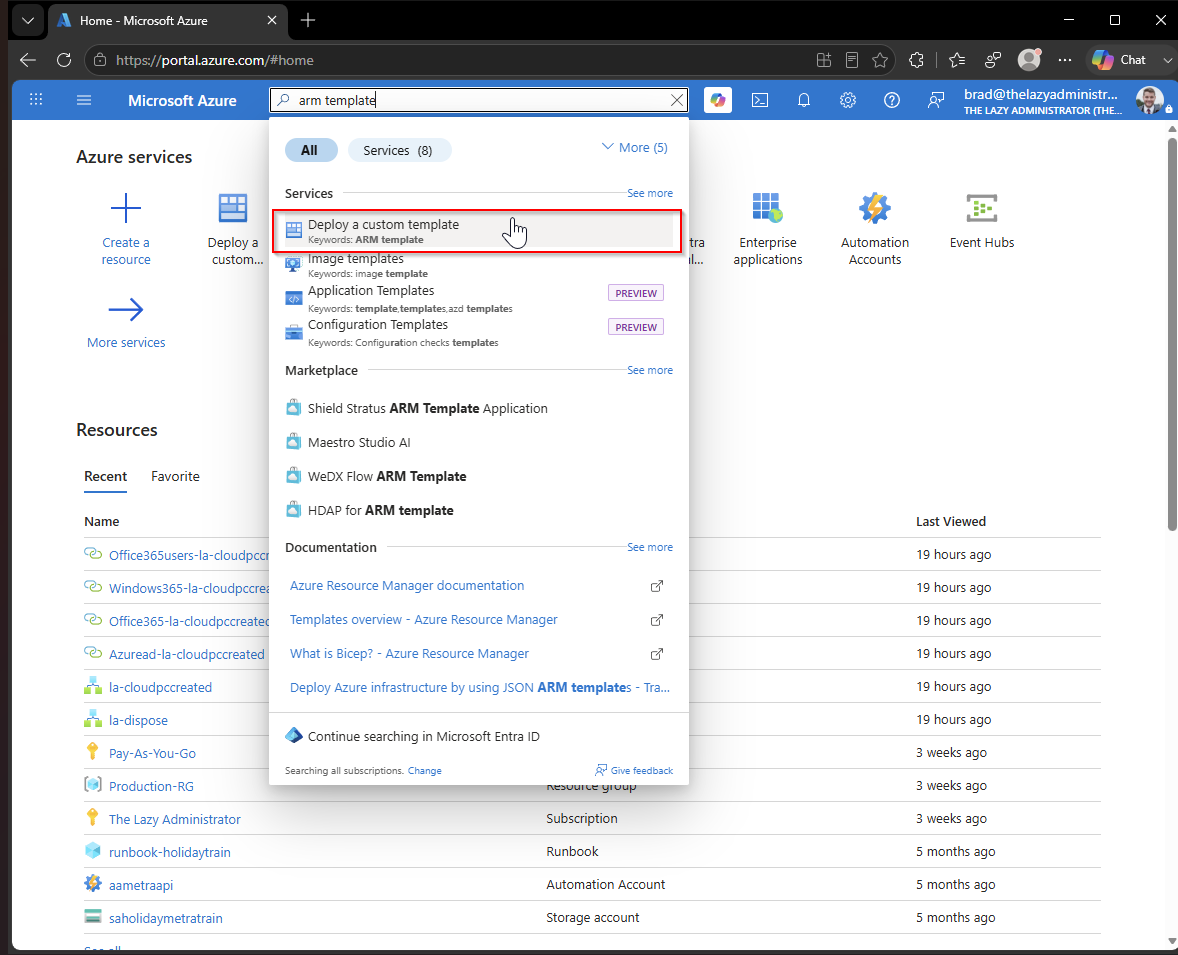Image resolution: width=1178 pixels, height=955 pixels.
Task: Select Image templates search result
Action: [x=477, y=265]
